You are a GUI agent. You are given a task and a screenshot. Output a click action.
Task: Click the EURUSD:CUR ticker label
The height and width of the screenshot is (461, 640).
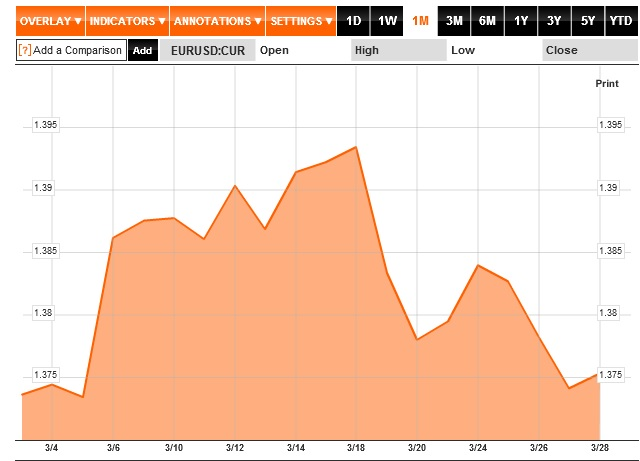point(208,50)
